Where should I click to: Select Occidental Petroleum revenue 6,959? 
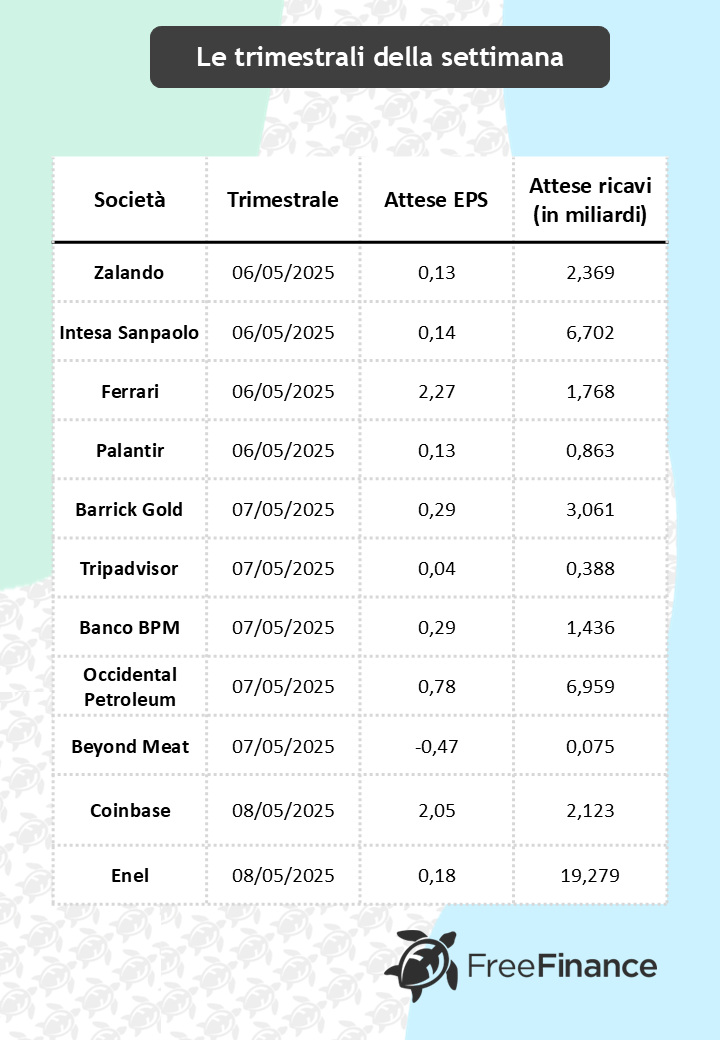coord(587,687)
